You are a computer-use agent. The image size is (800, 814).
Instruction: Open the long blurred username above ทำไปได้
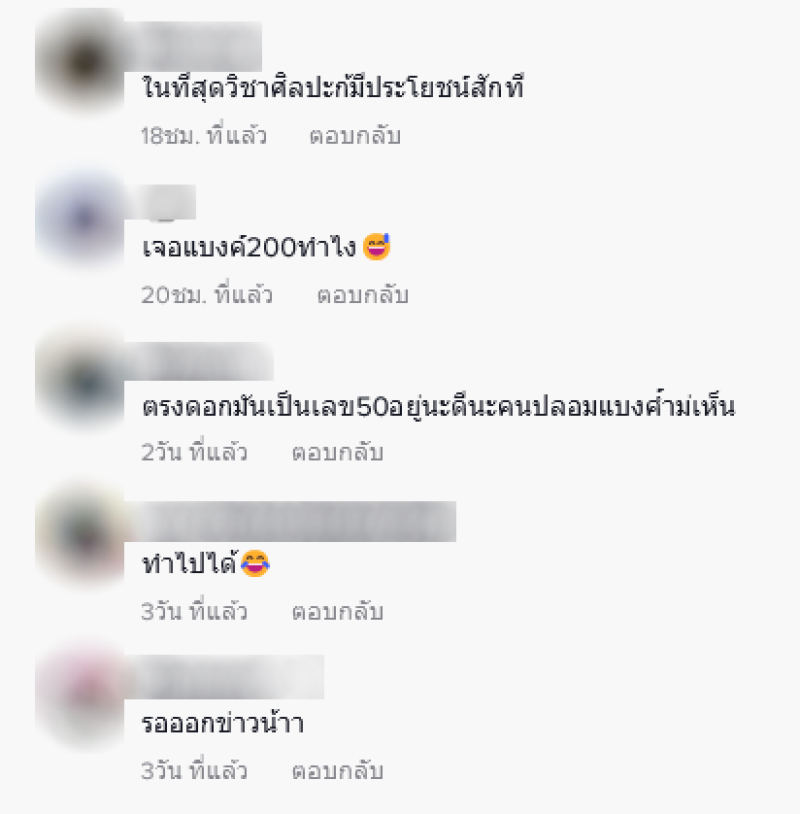point(290,521)
